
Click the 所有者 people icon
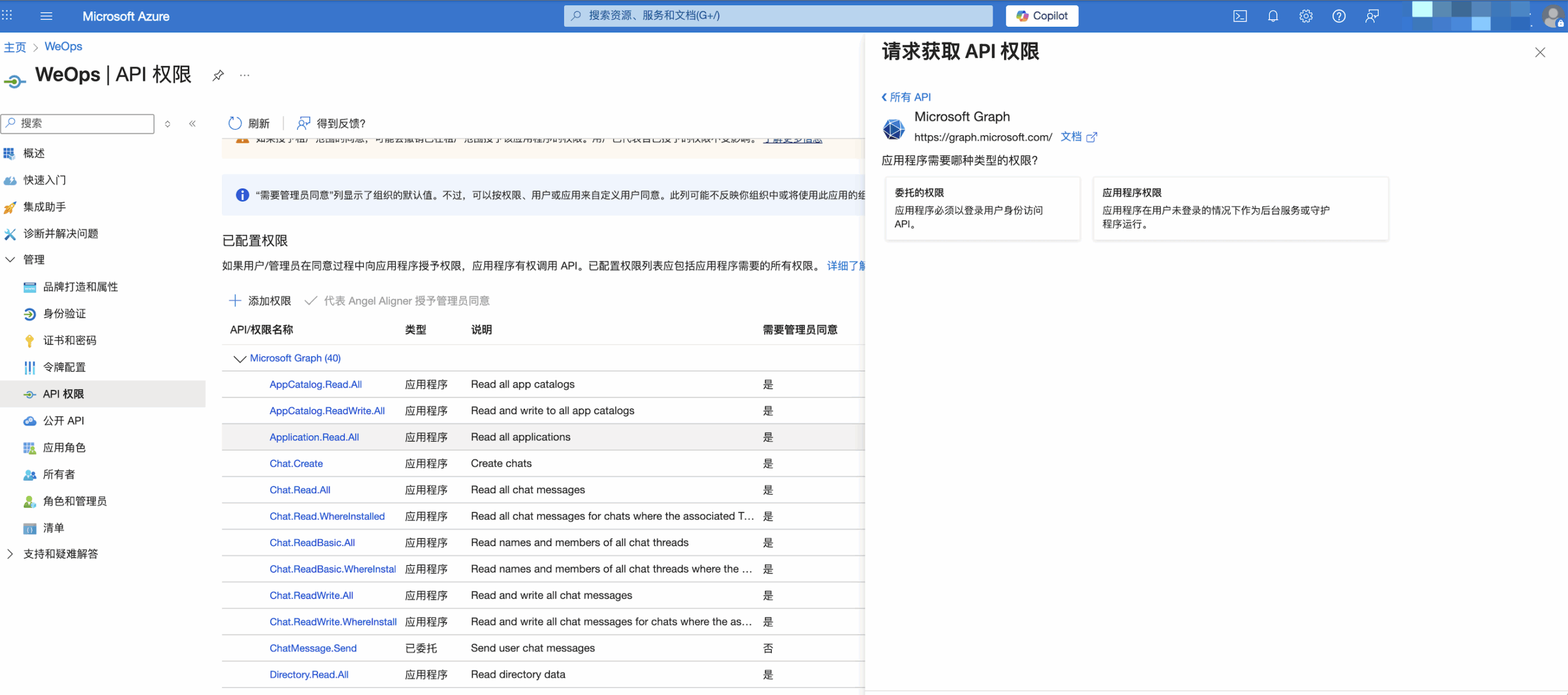pos(29,475)
